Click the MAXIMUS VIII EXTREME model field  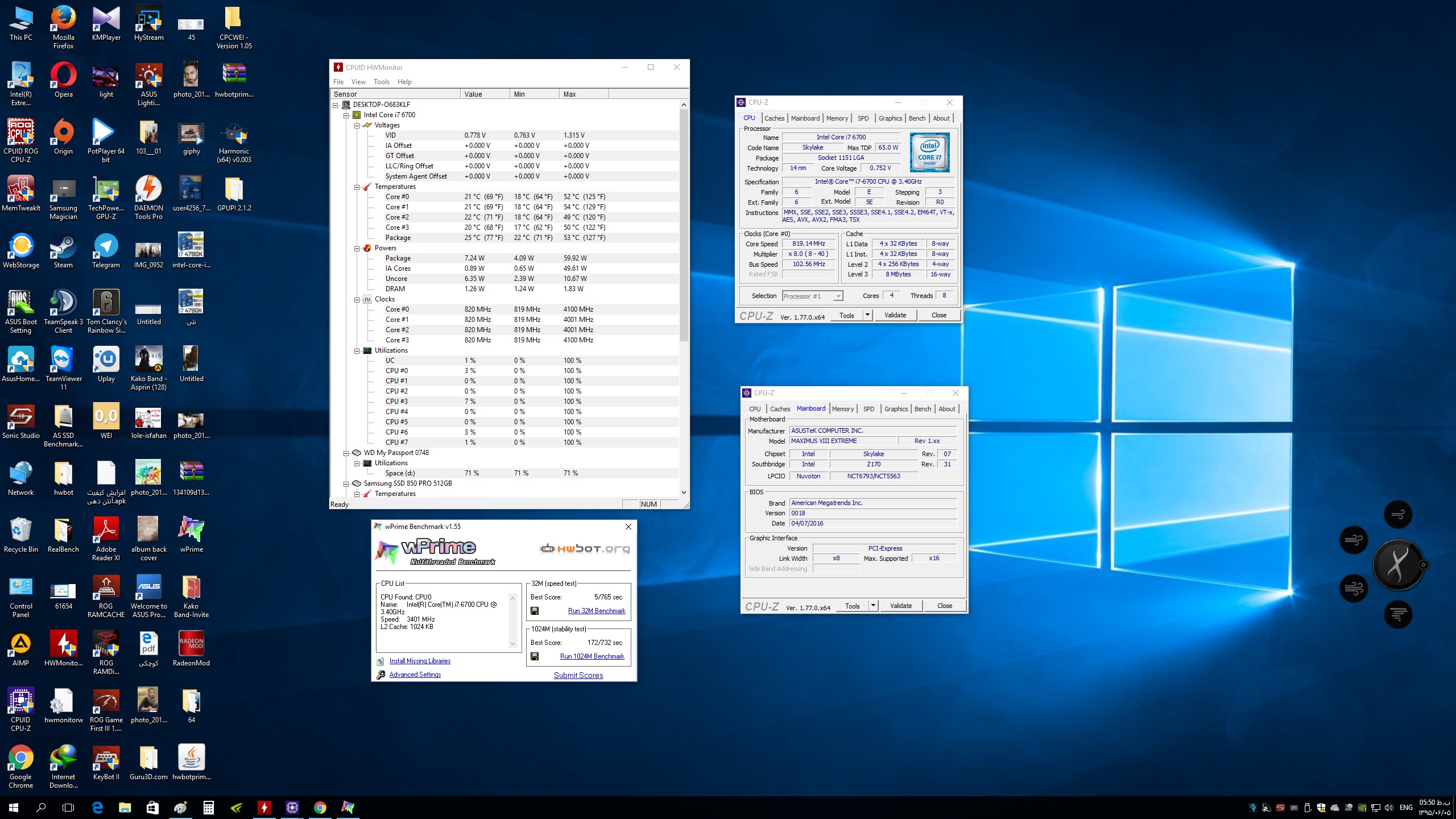(843, 441)
